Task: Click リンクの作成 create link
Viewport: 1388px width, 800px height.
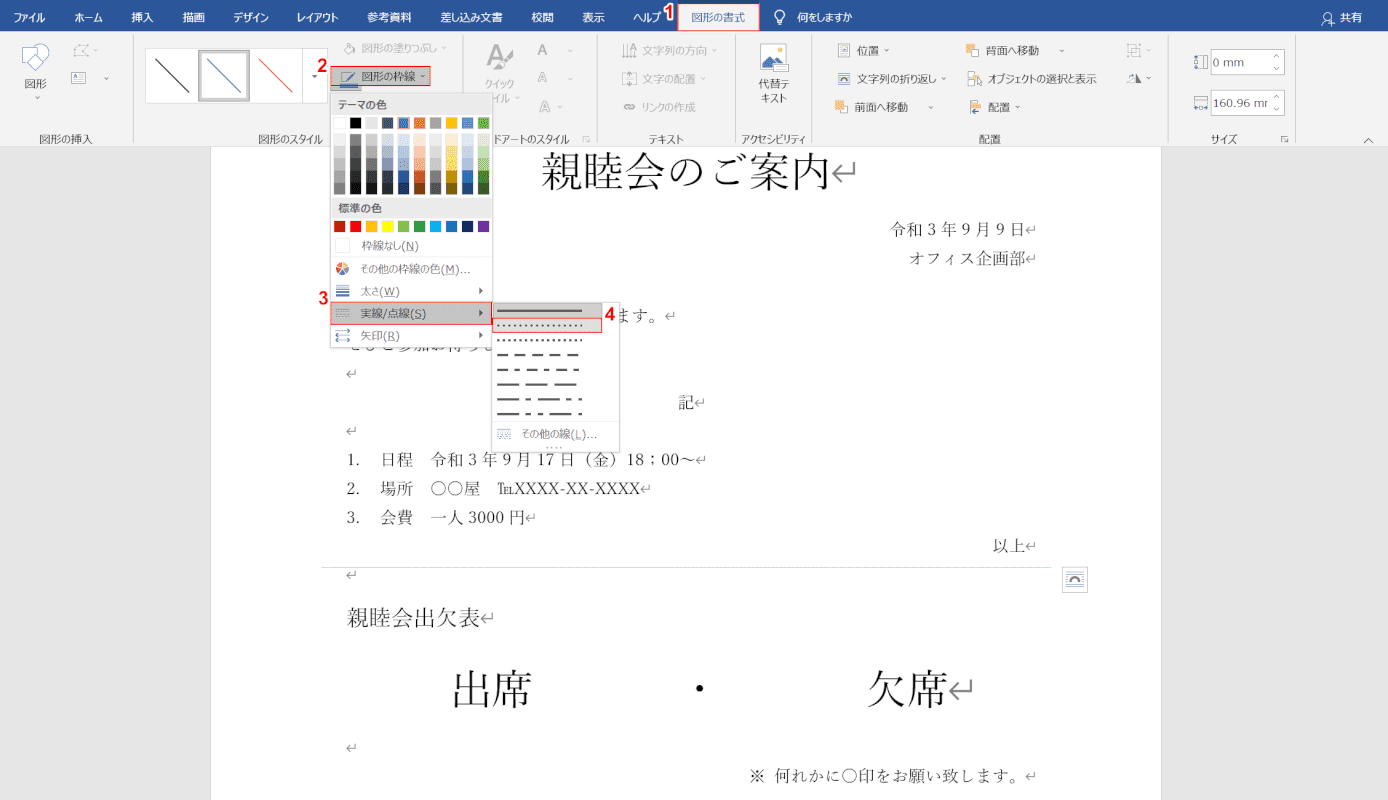Action: (659, 107)
